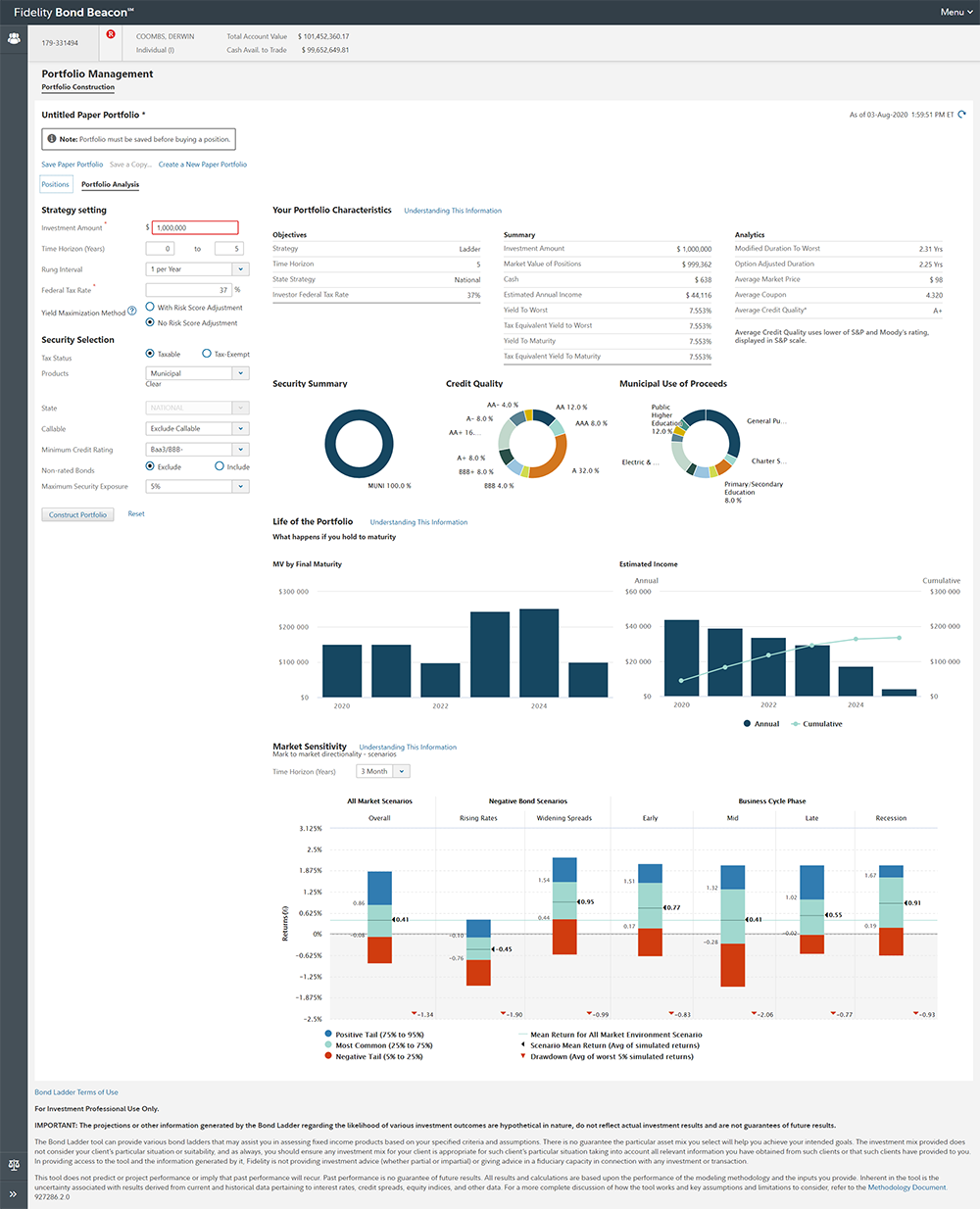Select With Risk Score Adjustment option
Image resolution: width=980 pixels, height=1209 pixels.
click(x=150, y=307)
